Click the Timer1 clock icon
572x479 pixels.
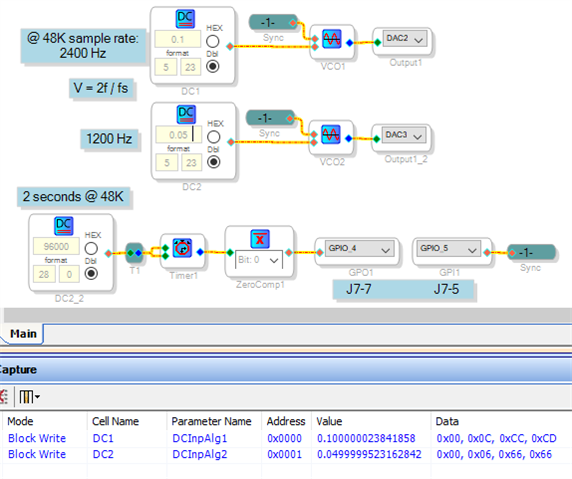pos(182,248)
